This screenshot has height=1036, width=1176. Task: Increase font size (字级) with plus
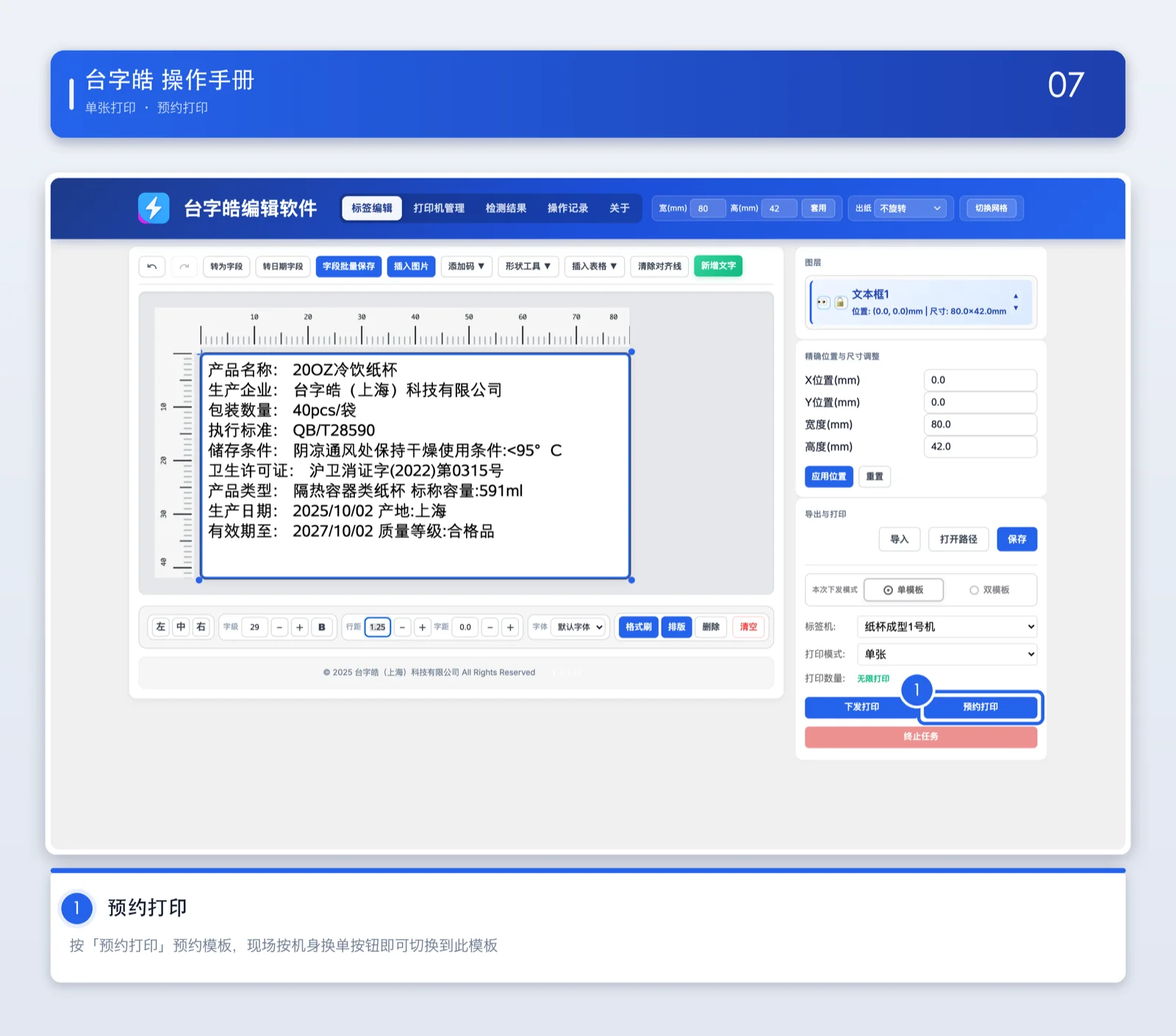[x=299, y=627]
